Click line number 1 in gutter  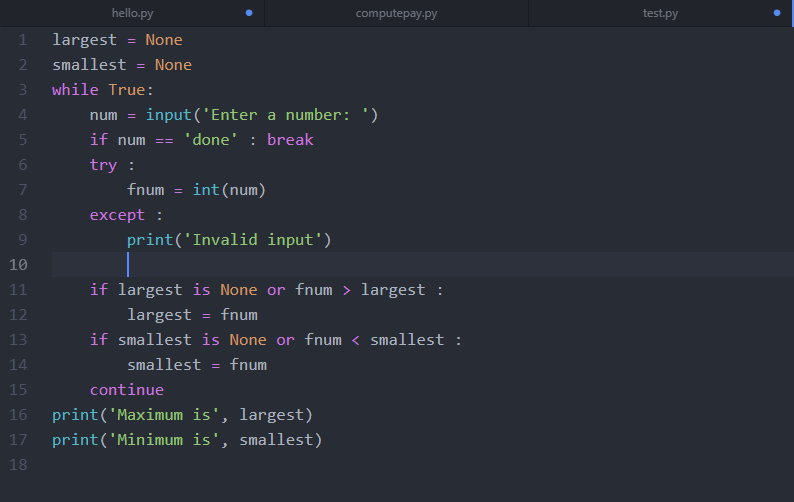click(x=23, y=40)
